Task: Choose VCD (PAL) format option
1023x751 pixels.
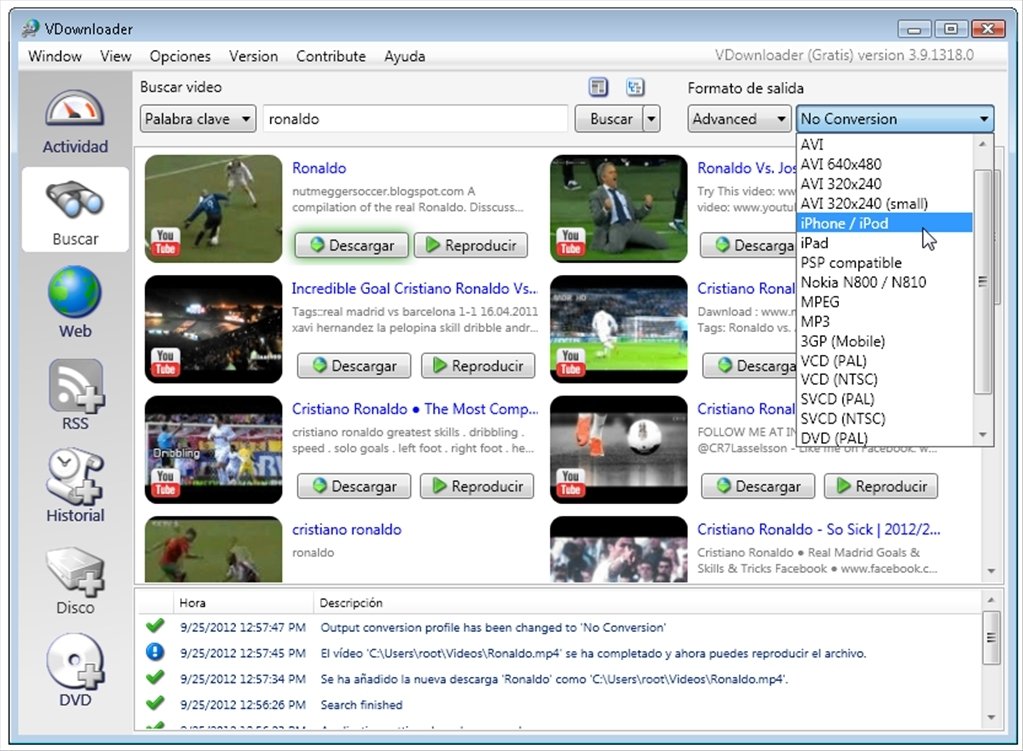Action: point(885,360)
